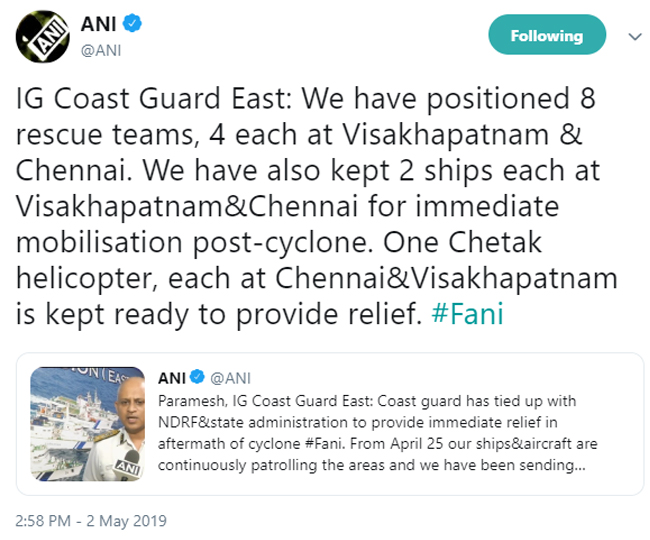Click the 2:58 PM - 2 May 2019 timestamp
The width and height of the screenshot is (650, 540).
(91, 521)
